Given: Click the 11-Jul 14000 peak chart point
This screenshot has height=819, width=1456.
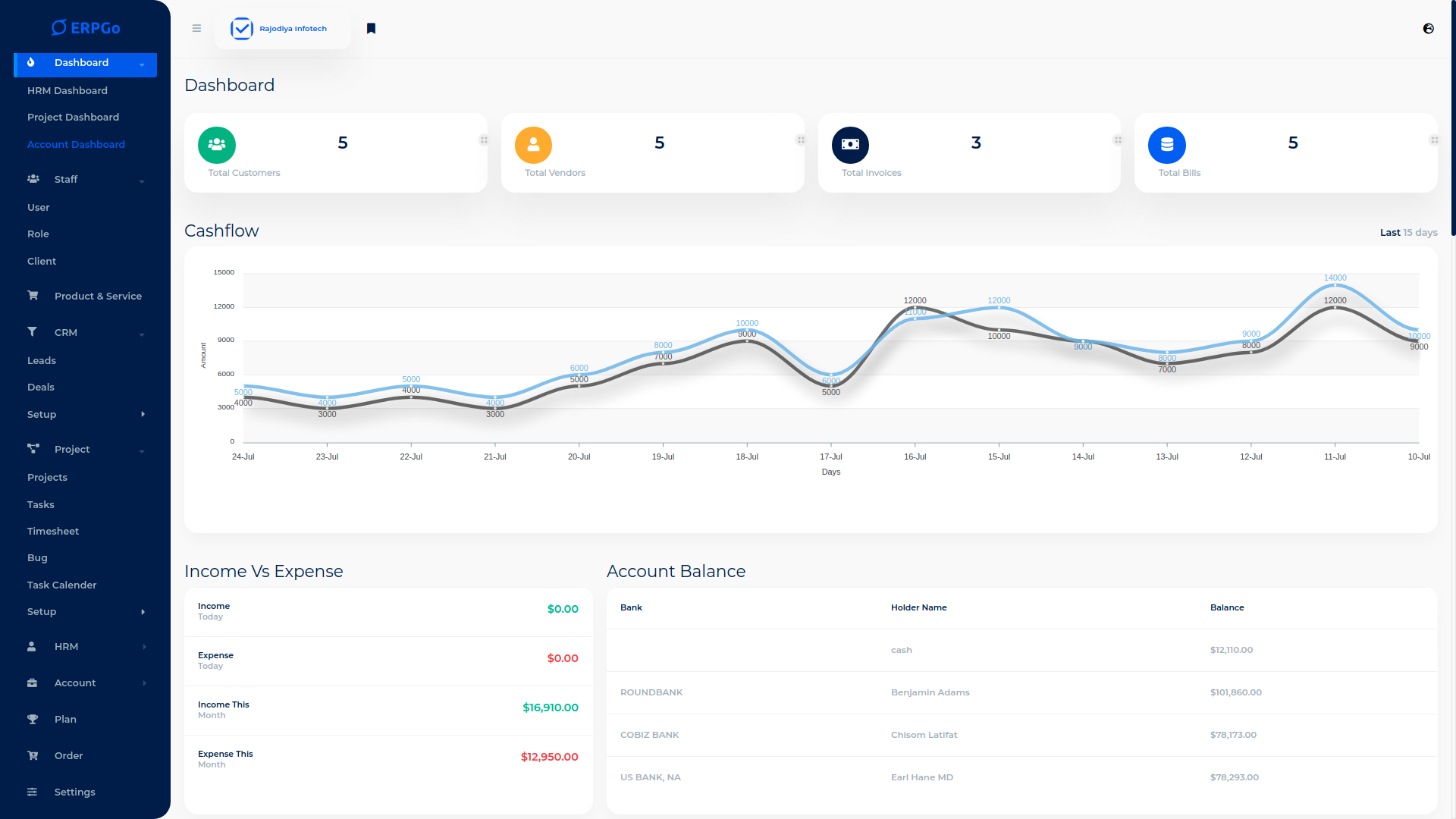Looking at the screenshot, I should [1335, 285].
